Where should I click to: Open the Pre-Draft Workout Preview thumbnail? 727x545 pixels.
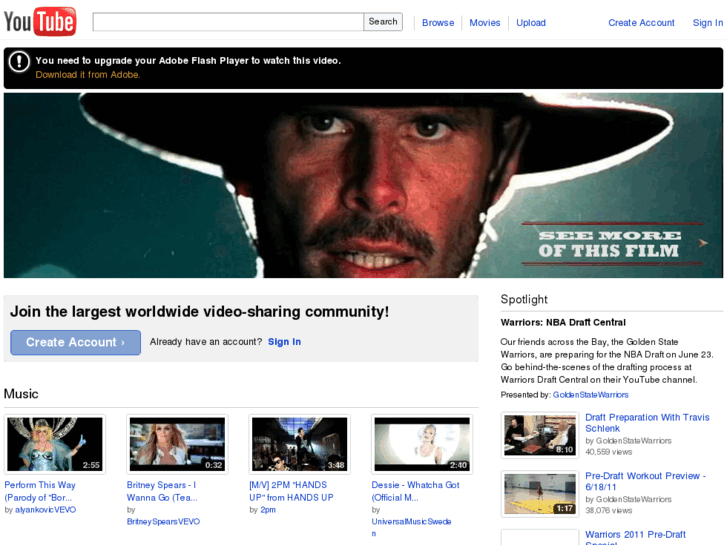coord(540,494)
